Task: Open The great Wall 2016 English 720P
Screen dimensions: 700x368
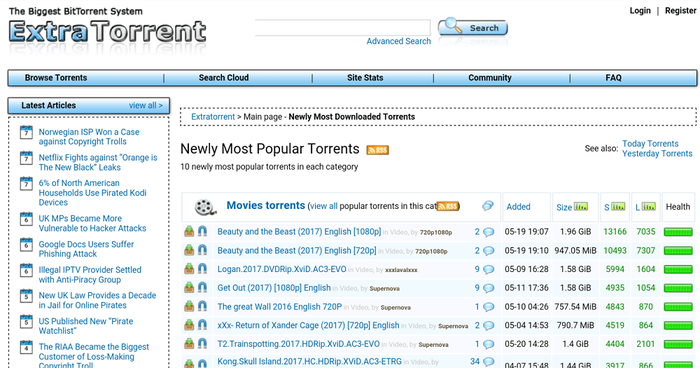Action: coord(279,306)
